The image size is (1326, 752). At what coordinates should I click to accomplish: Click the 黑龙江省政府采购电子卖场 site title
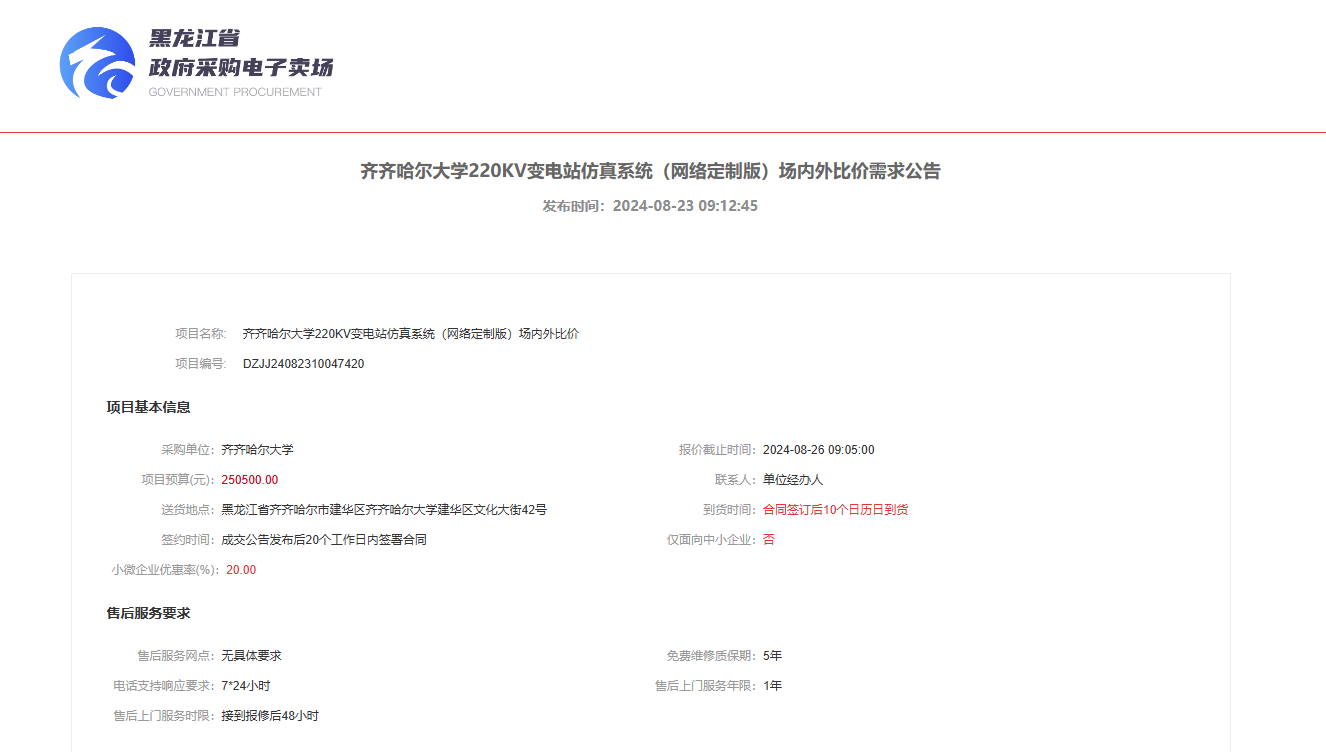(240, 54)
